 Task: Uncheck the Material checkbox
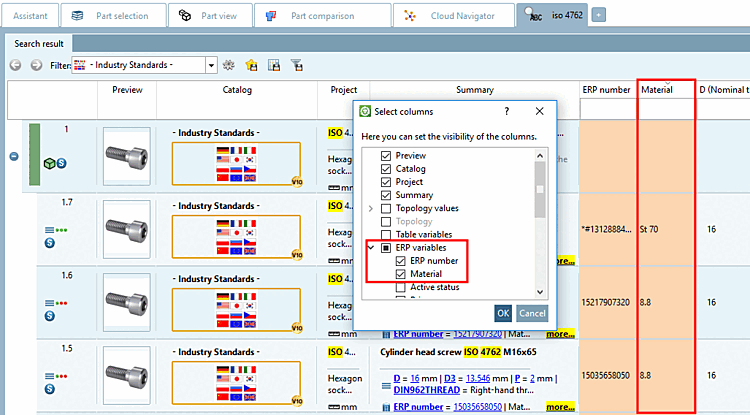[401, 274]
